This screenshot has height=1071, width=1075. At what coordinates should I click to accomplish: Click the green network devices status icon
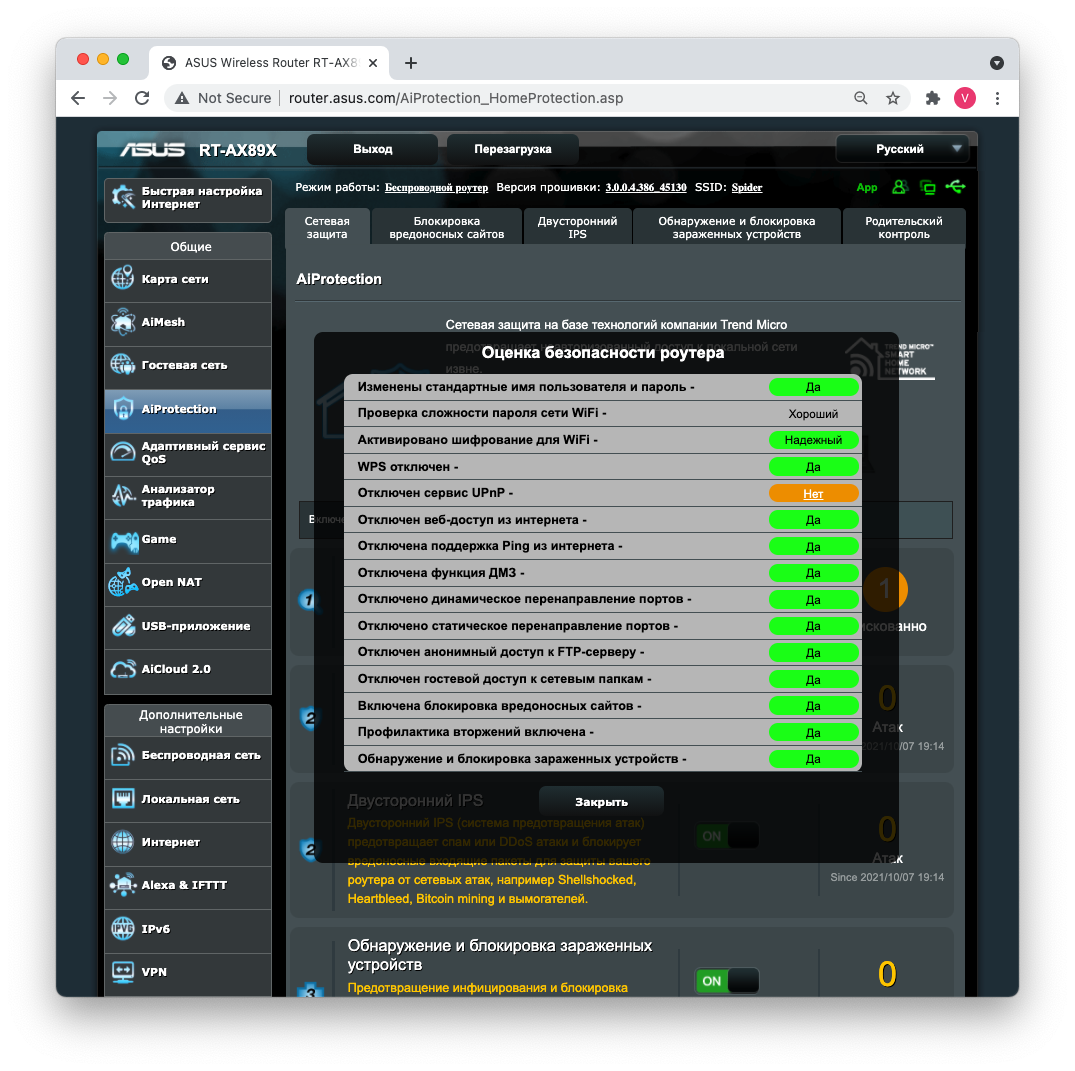coord(928,186)
